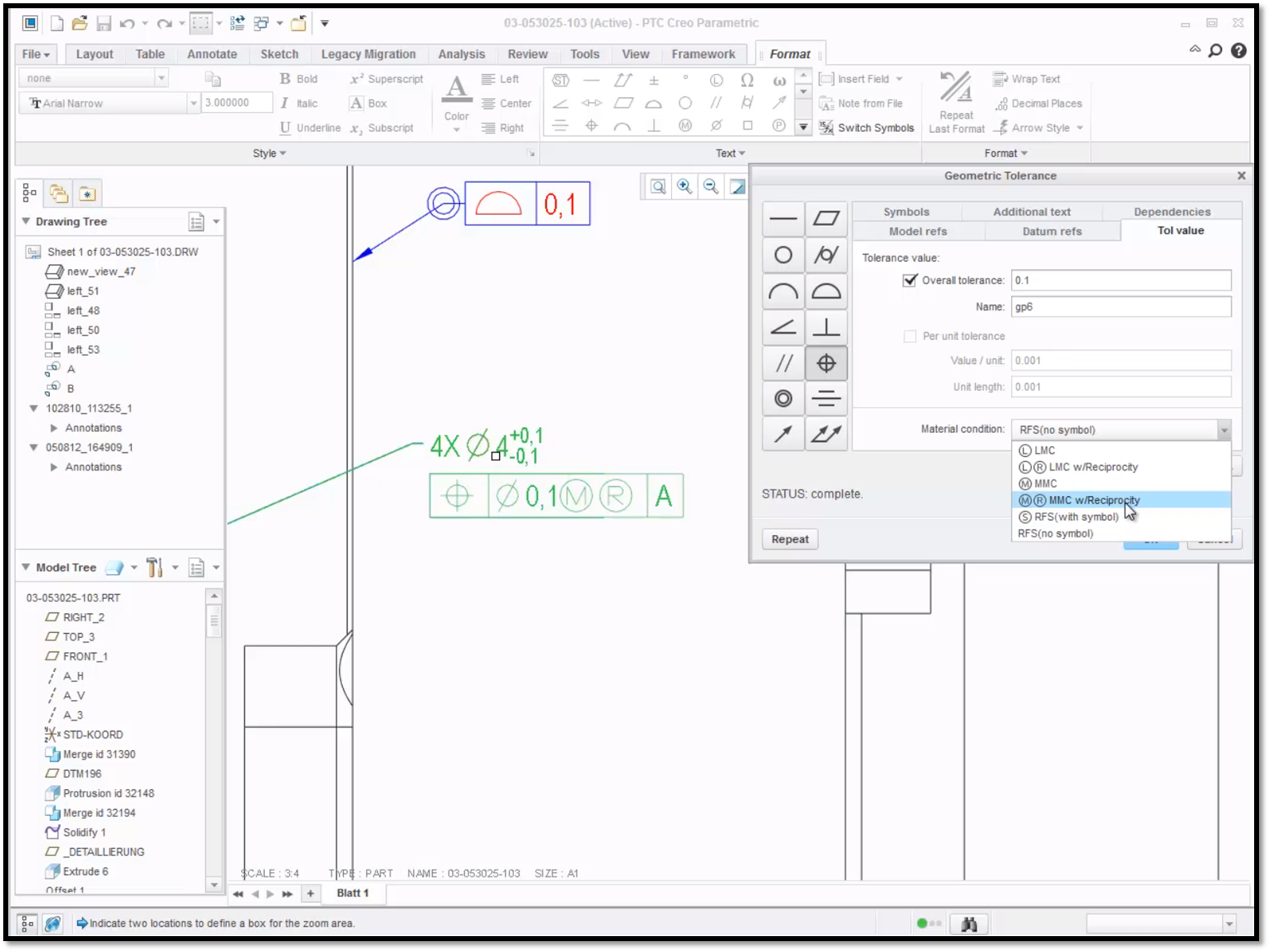Click the Note from File button
This screenshot has width=1270, height=952.
(x=861, y=104)
